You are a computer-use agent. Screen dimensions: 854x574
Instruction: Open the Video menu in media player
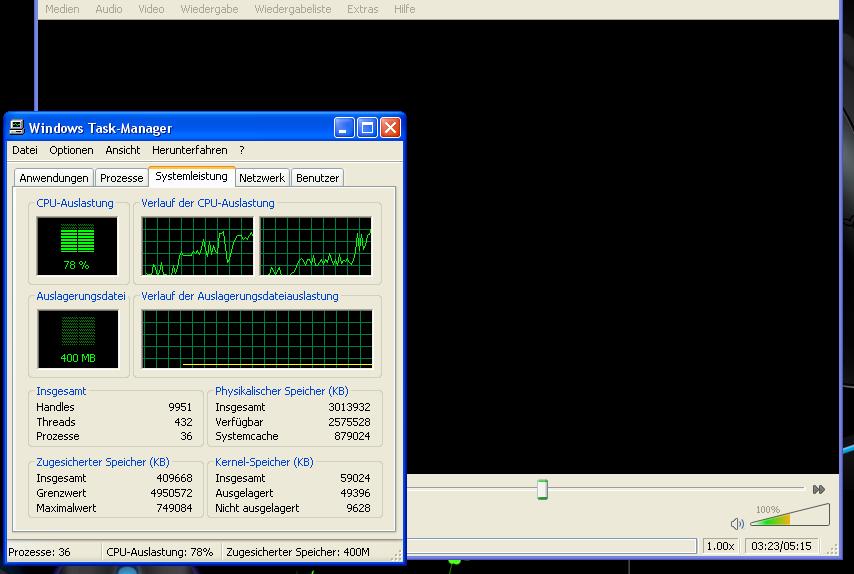pos(151,9)
